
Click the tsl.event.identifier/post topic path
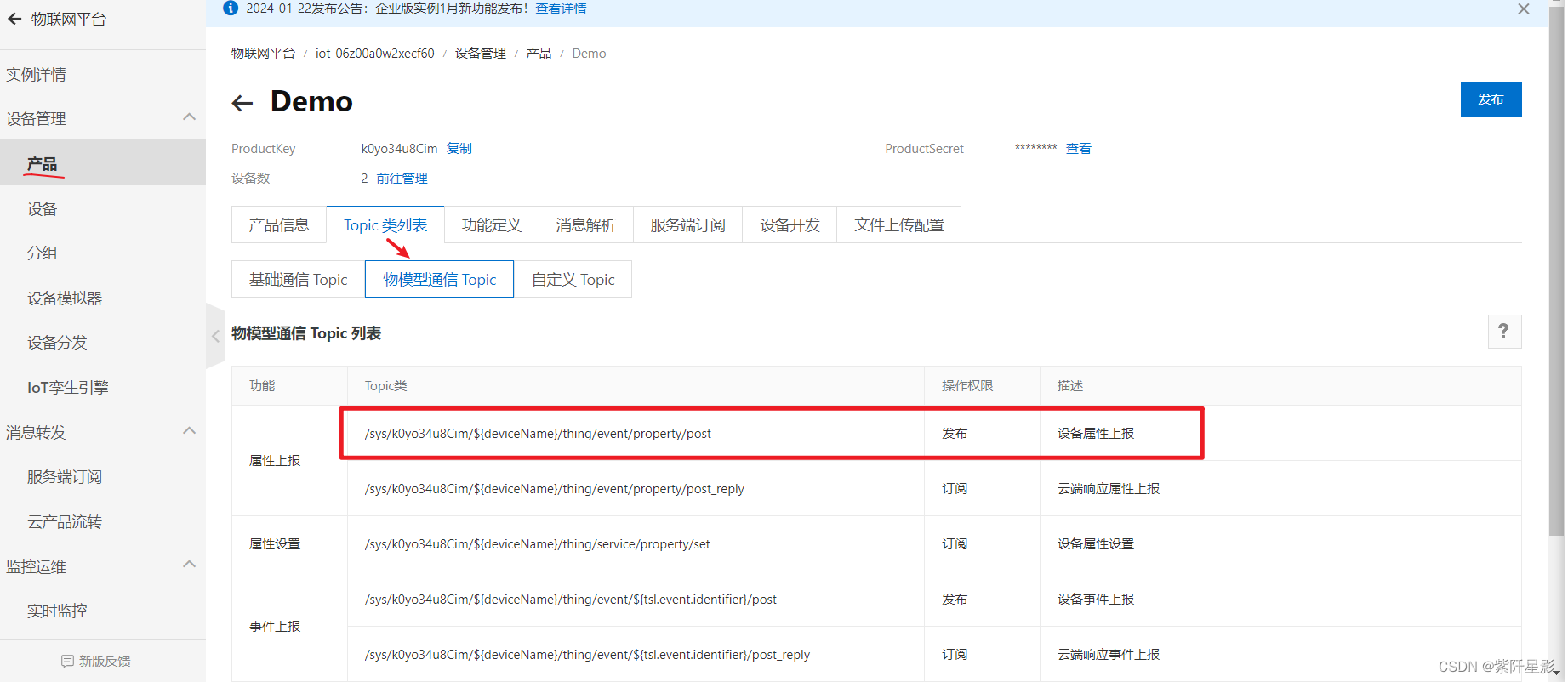click(x=571, y=600)
